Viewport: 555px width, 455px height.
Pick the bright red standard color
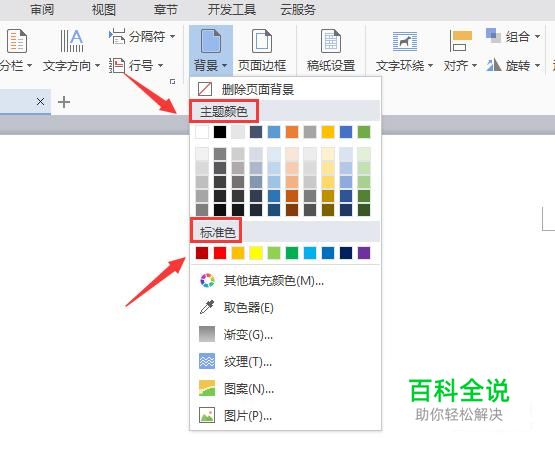pyautogui.click(x=220, y=253)
